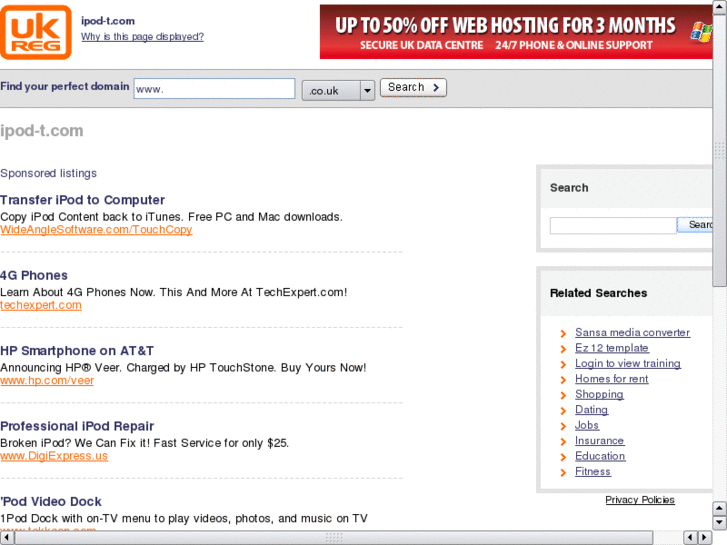Viewport: 727px width, 545px height.
Task: Open 'Professional iPod Repair' listing
Action: tap(77, 426)
